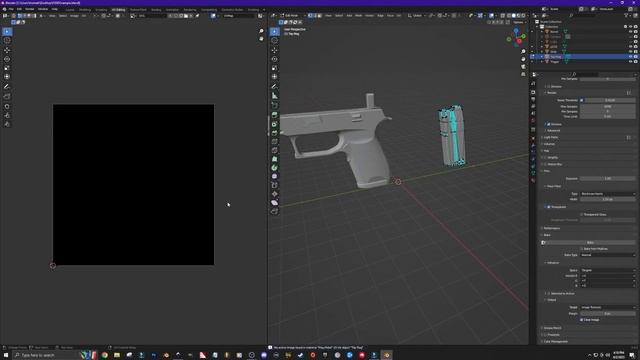Toggle Noise Threshold checkbox in Render
Viewport: 640px width, 360px height.
click(x=582, y=100)
